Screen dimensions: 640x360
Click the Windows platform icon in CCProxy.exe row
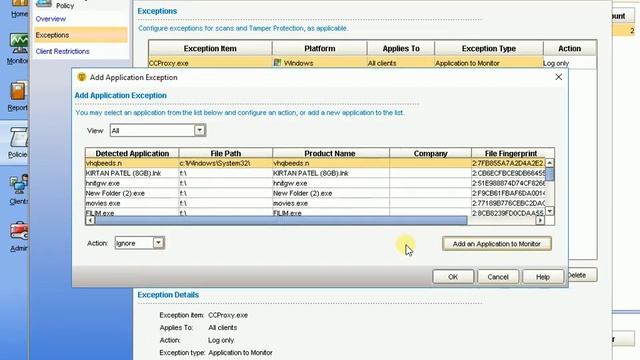278,63
